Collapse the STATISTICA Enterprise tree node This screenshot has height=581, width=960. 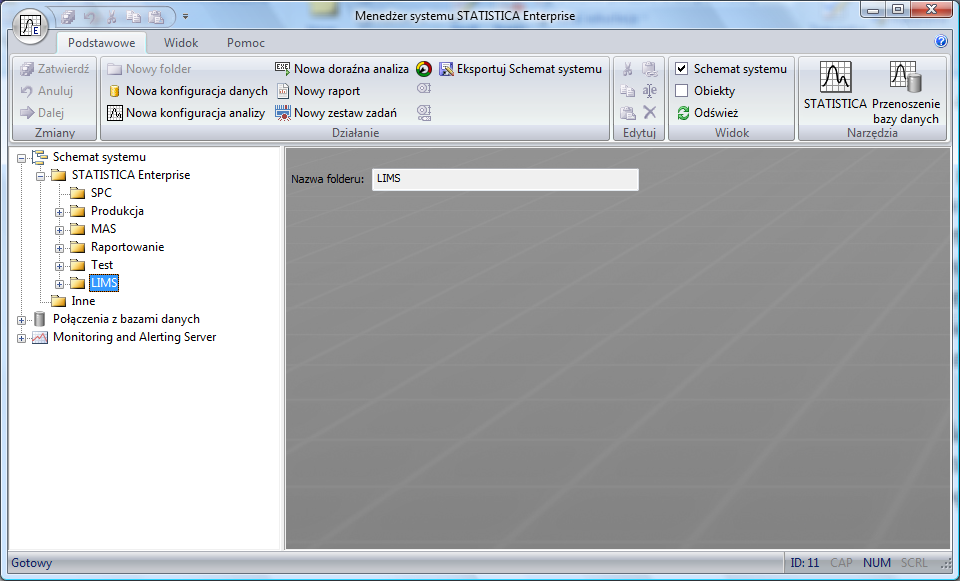pos(40,176)
